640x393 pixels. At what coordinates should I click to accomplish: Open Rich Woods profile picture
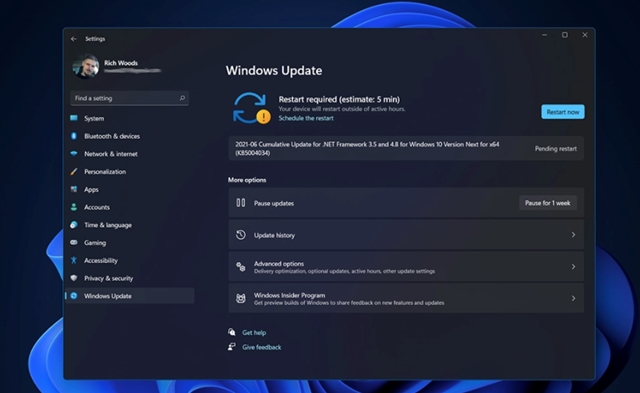click(86, 67)
